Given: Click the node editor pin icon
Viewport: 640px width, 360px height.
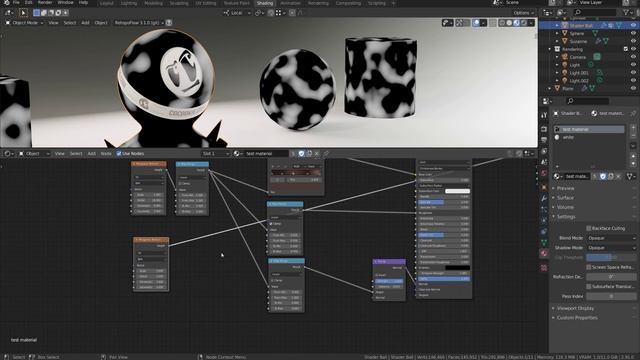Looking at the screenshot, I should point(326,153).
